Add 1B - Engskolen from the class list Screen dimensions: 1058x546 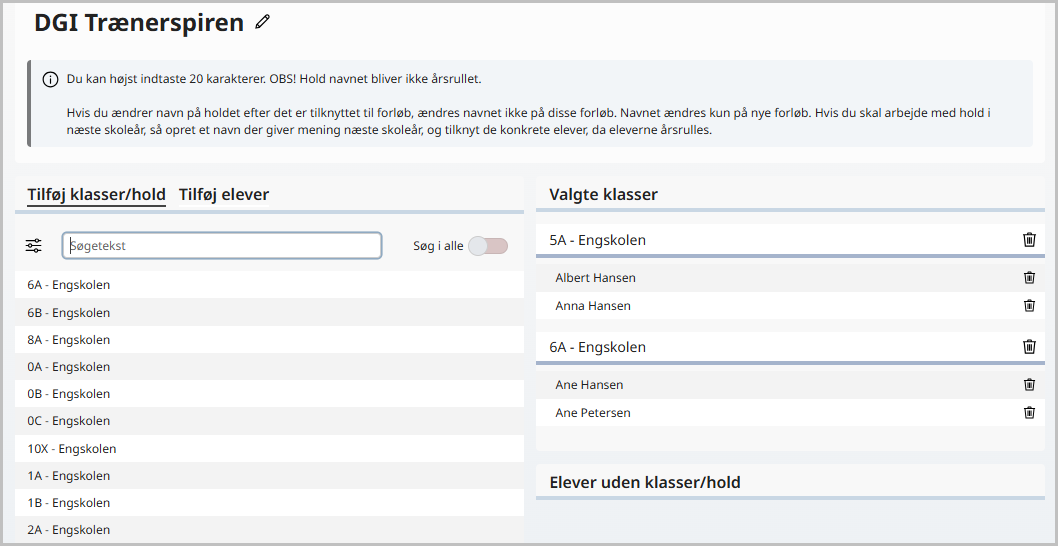(269, 503)
